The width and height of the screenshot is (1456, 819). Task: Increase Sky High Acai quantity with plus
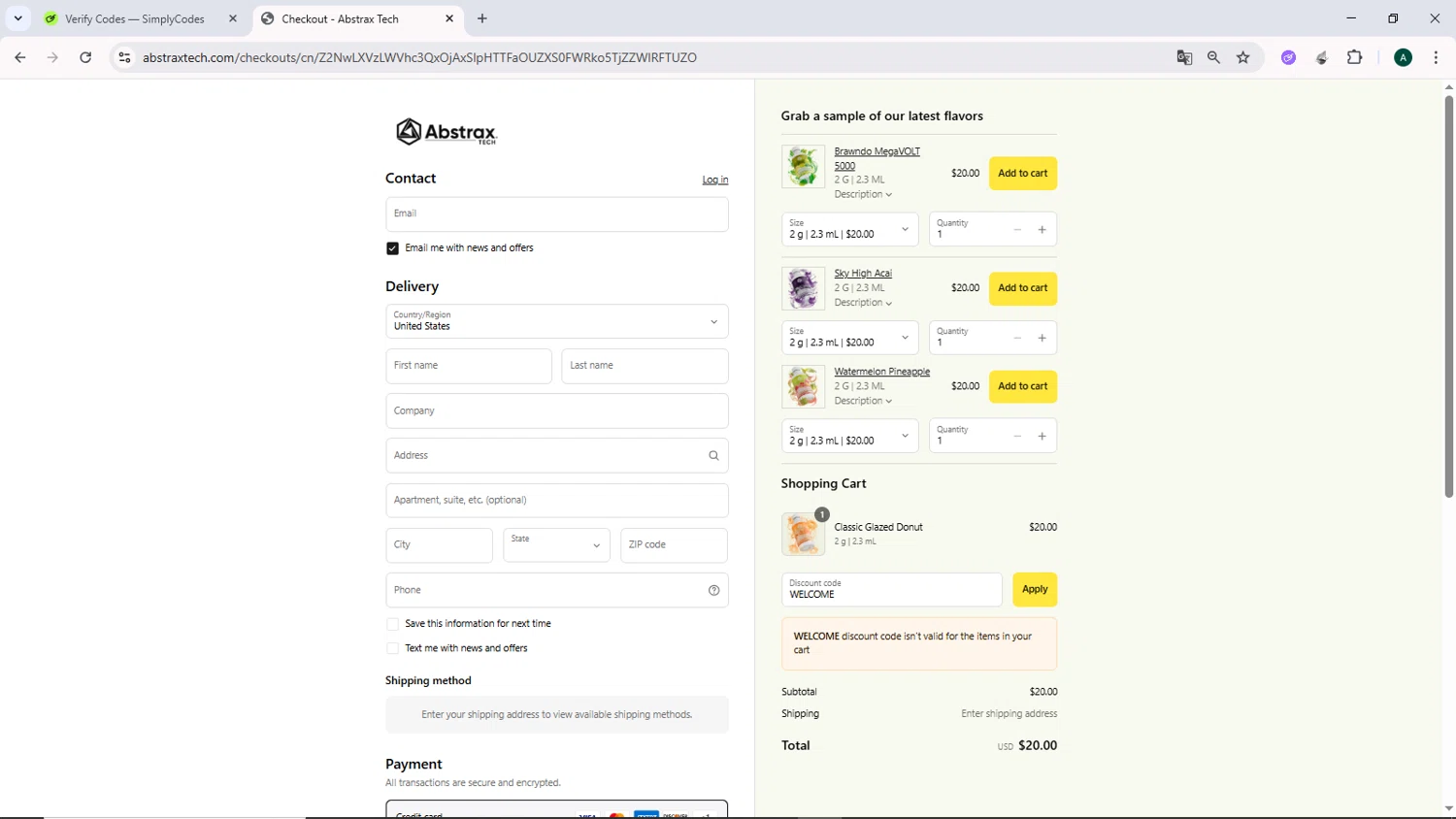[x=1042, y=338]
